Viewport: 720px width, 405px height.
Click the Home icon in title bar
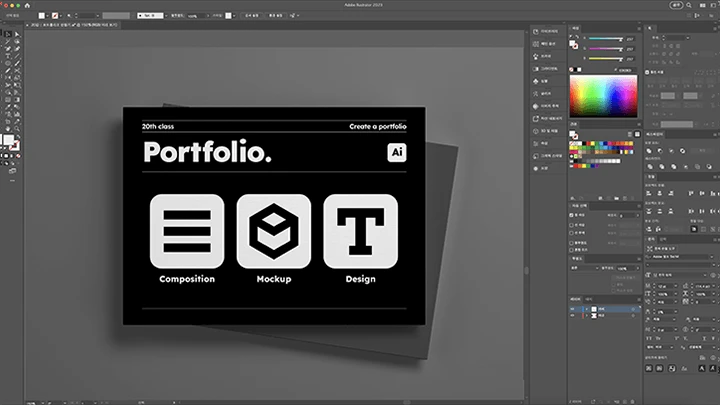(27, 6)
